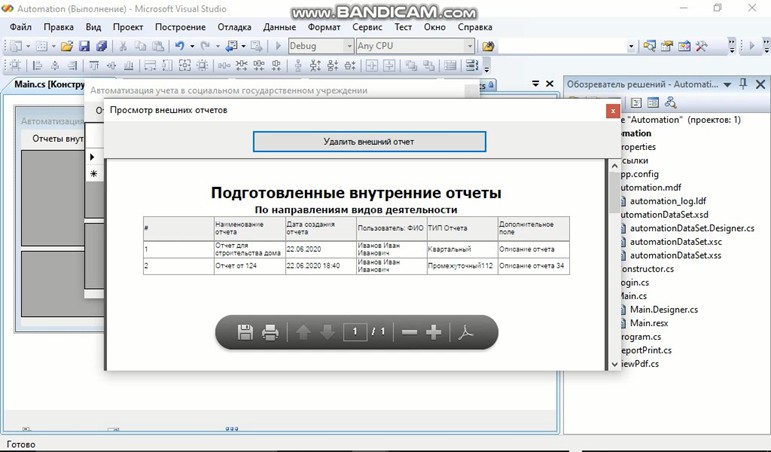Save the current file with floppy icon
Viewport: 771px width, 452px height.
pos(85,46)
